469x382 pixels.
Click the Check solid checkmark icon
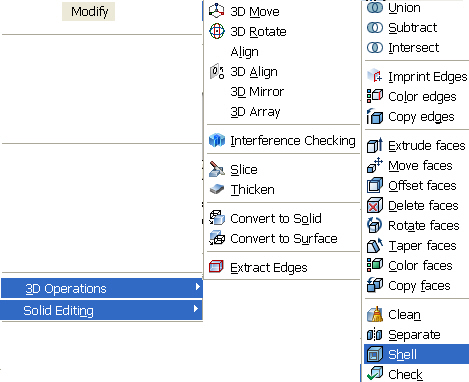[x=375, y=374]
